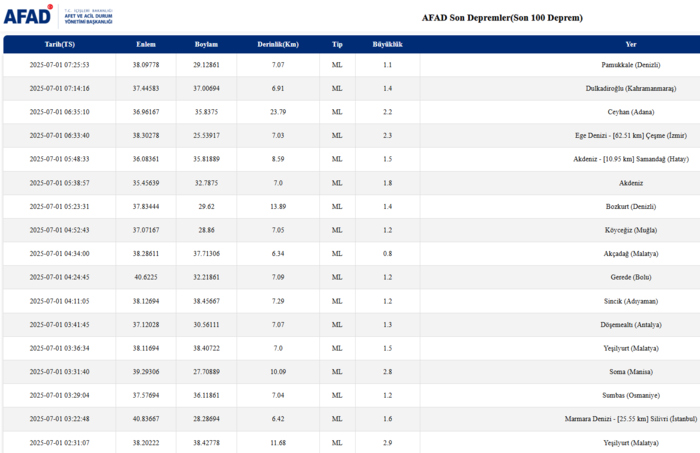Image resolution: width=700 pixels, height=453 pixels.
Task: Click the 2025-07-01 07:25:53 timestamp cell
Action: tap(59, 65)
